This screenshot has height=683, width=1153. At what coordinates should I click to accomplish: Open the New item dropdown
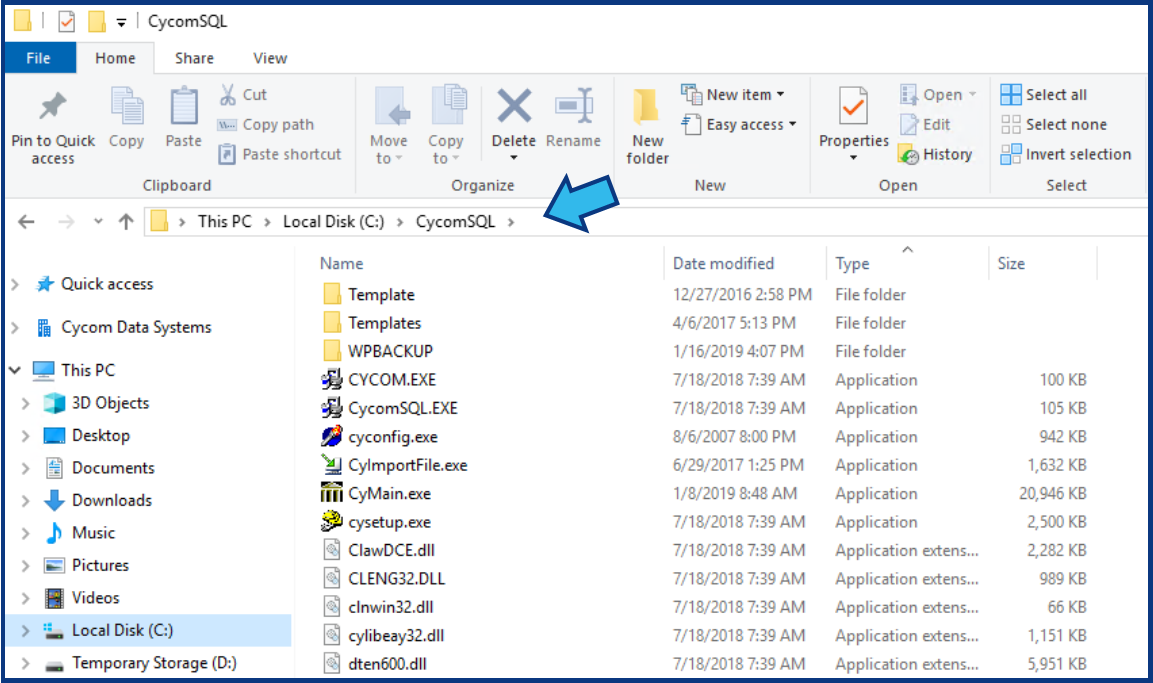coord(737,93)
